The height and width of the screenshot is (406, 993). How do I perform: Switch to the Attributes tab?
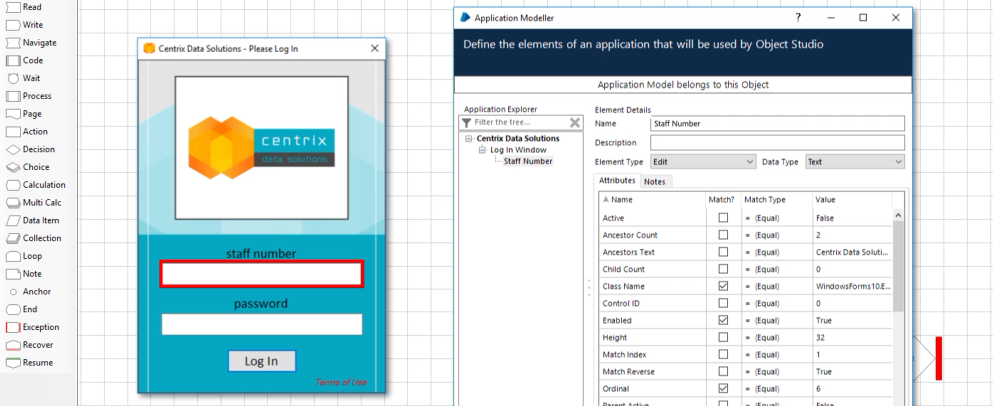pos(617,181)
